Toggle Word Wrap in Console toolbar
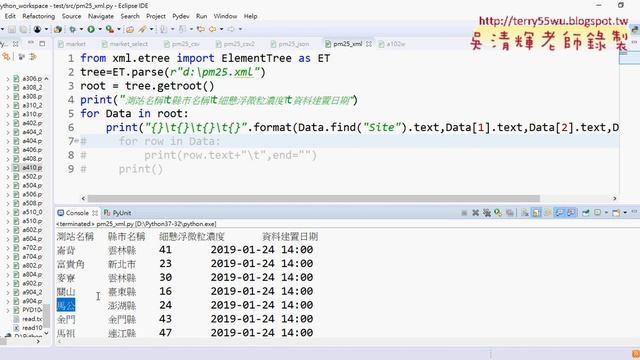The height and width of the screenshot is (360, 640). click(547, 213)
